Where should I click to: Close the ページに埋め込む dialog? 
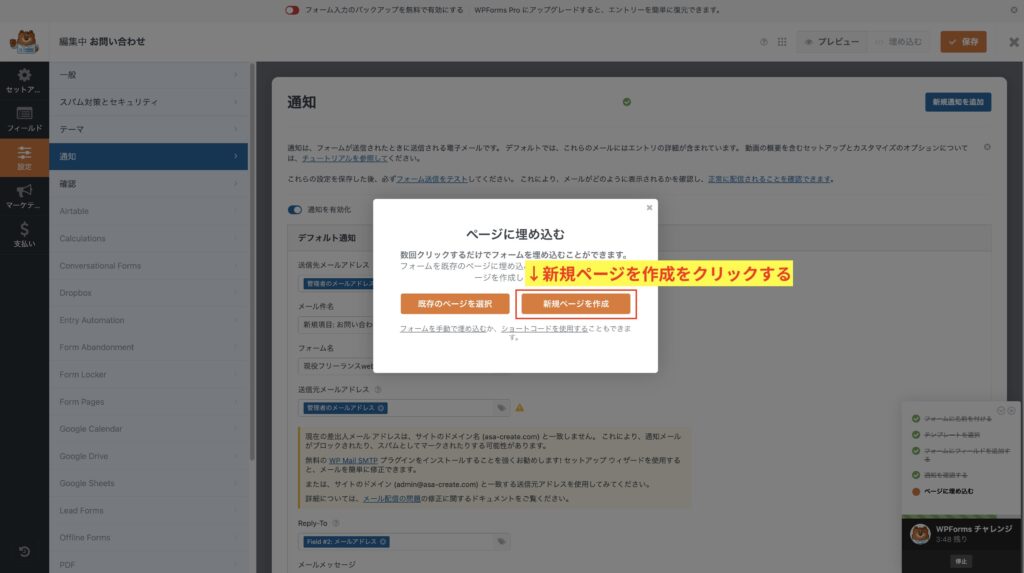pyautogui.click(x=649, y=208)
